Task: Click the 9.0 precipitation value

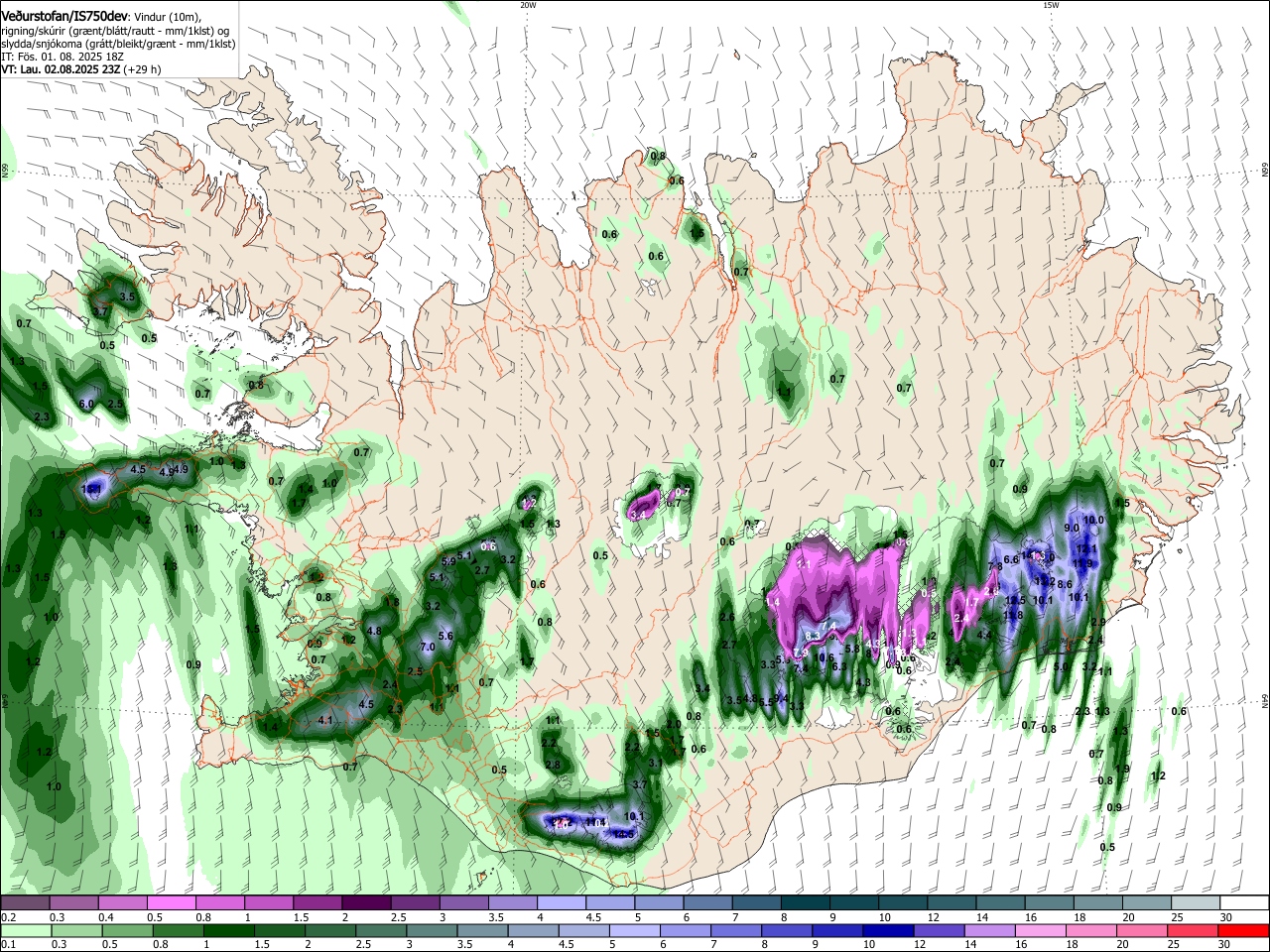Action: [1072, 529]
